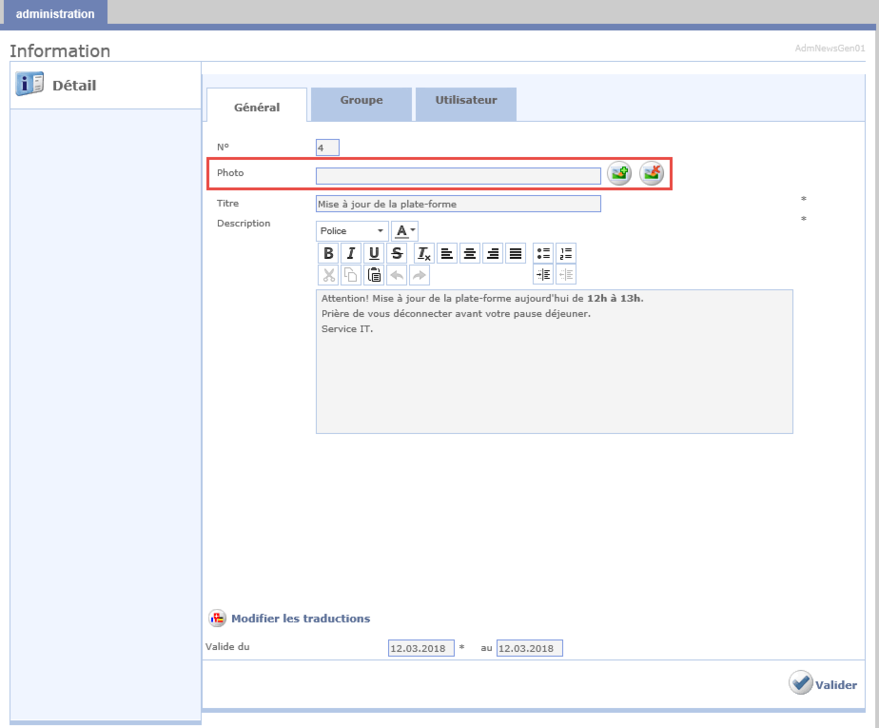Center align the description text
Image resolution: width=879 pixels, height=728 pixels.
point(470,254)
